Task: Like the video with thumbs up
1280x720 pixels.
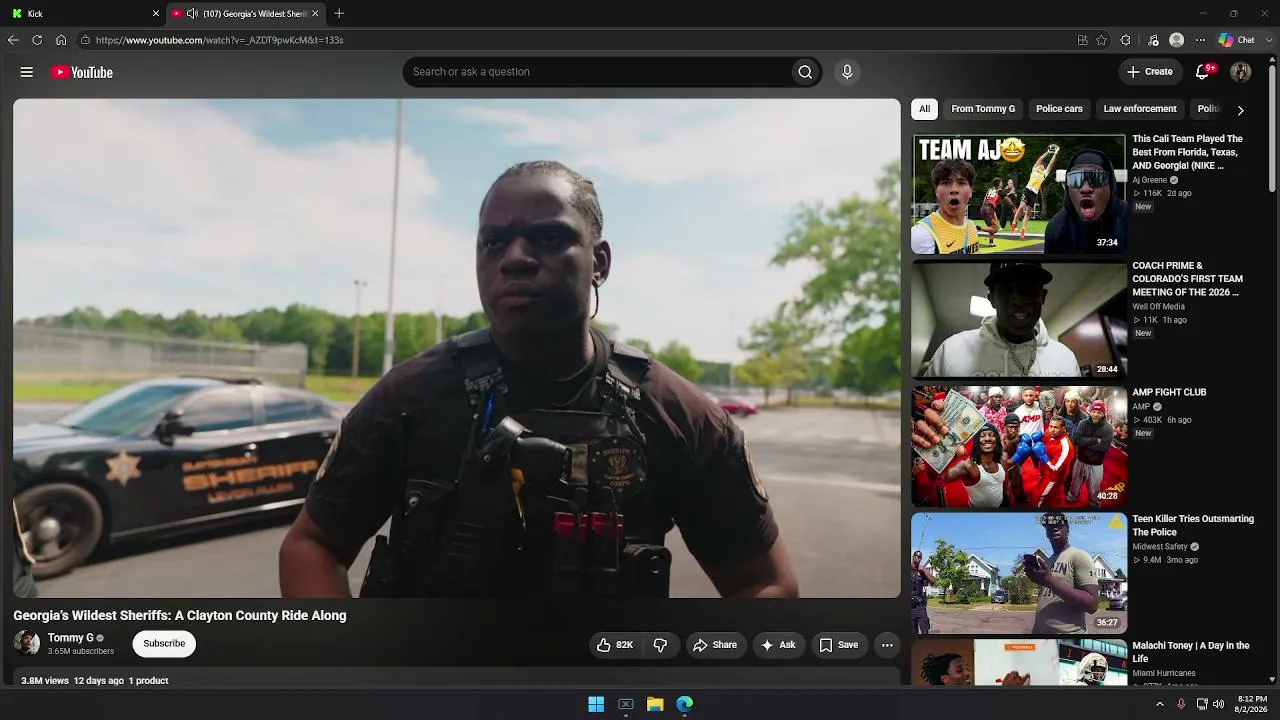Action: [x=615, y=645]
